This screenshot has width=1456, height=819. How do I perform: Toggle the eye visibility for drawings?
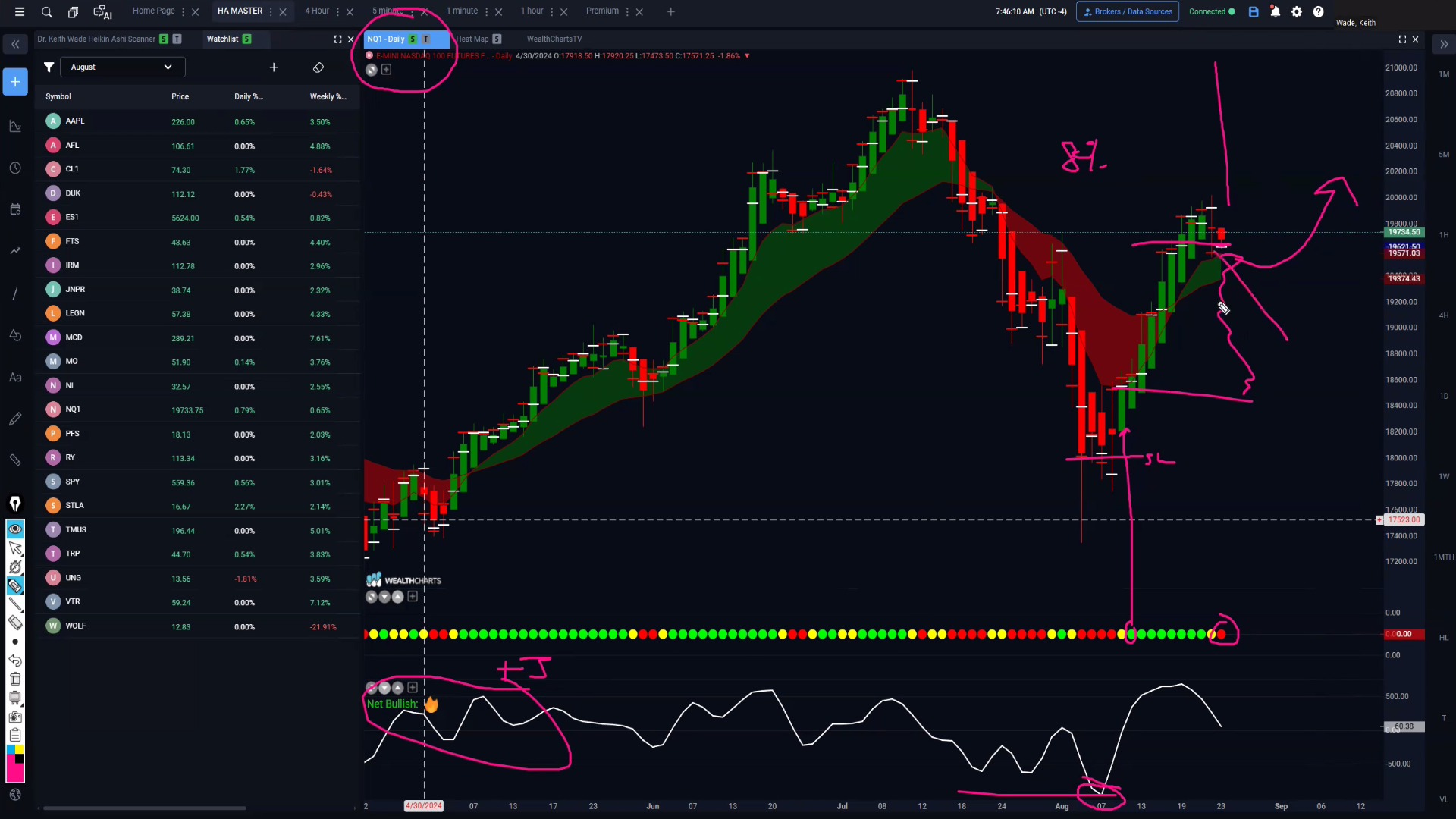coord(15,529)
